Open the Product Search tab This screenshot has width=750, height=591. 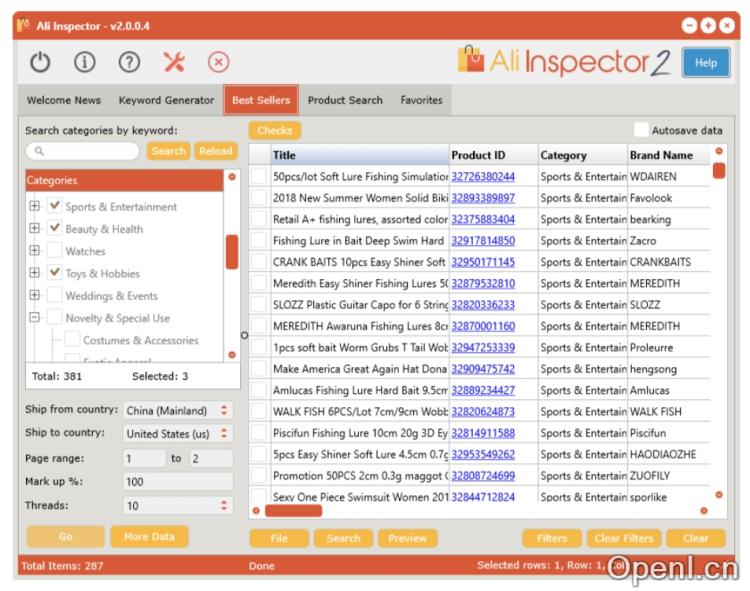coord(345,100)
